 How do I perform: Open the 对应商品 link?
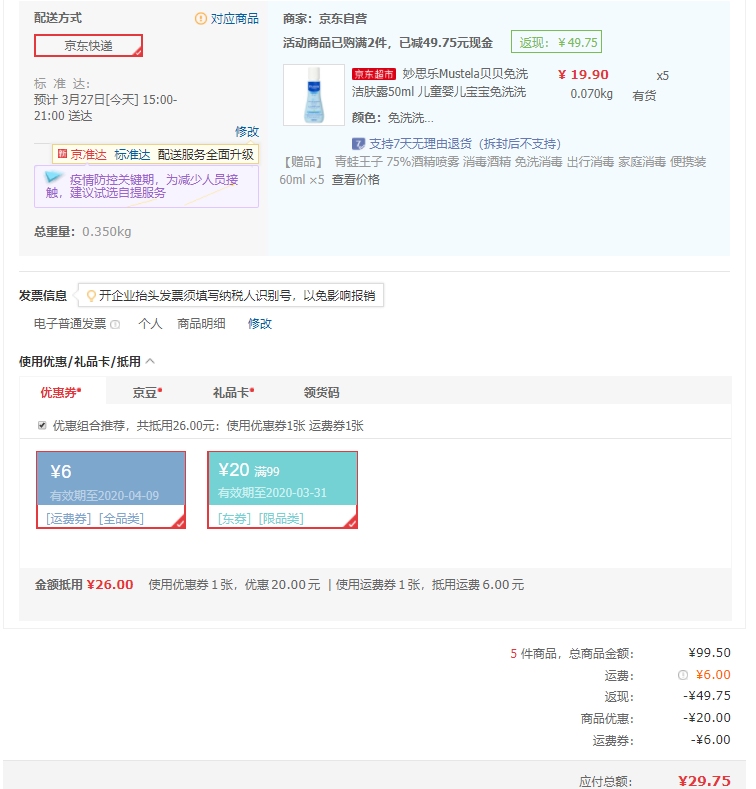[x=235, y=19]
